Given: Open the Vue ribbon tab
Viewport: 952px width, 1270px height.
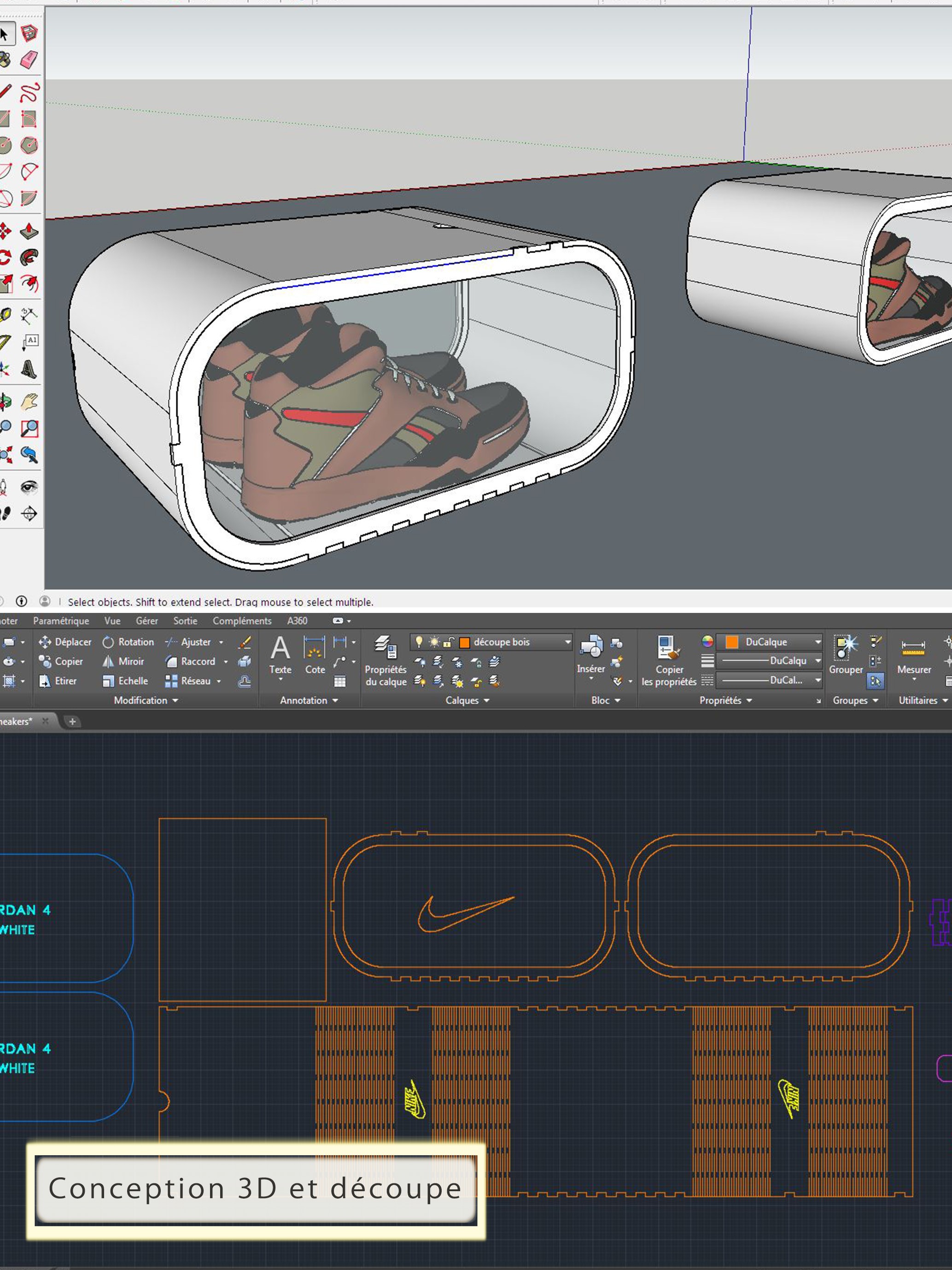Looking at the screenshot, I should pos(112,621).
